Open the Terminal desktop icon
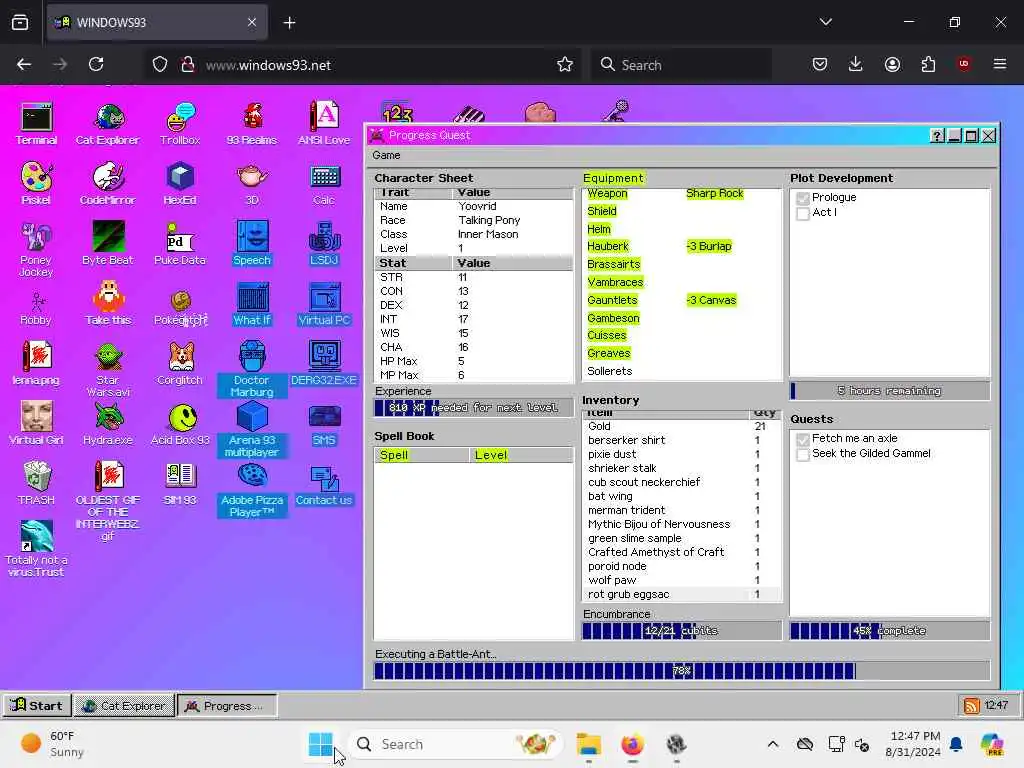The height and width of the screenshot is (768, 1024). [x=36, y=124]
